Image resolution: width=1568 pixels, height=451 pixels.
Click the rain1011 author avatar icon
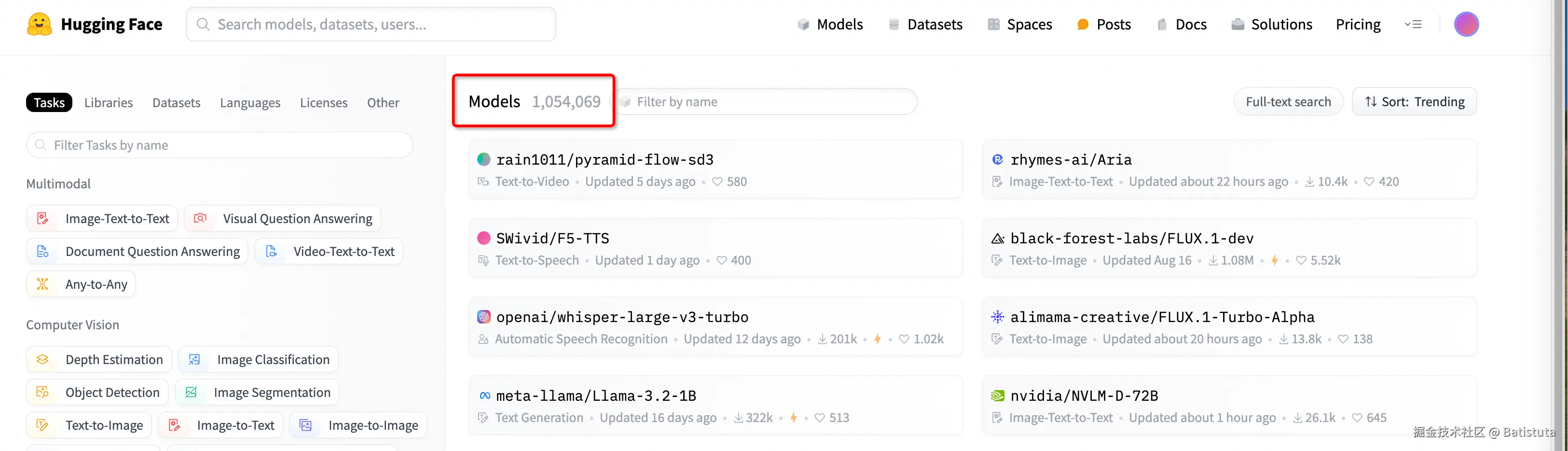[484, 160]
